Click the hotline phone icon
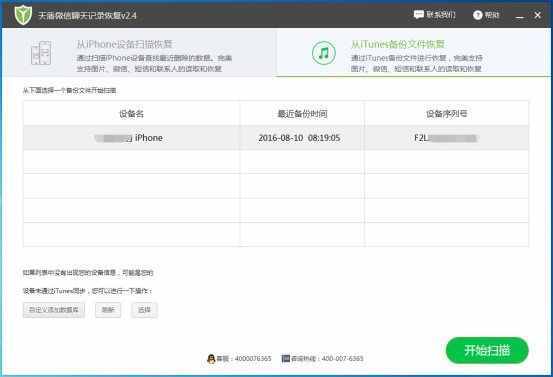This screenshot has height=377, width=553. pyautogui.click(x=285, y=359)
